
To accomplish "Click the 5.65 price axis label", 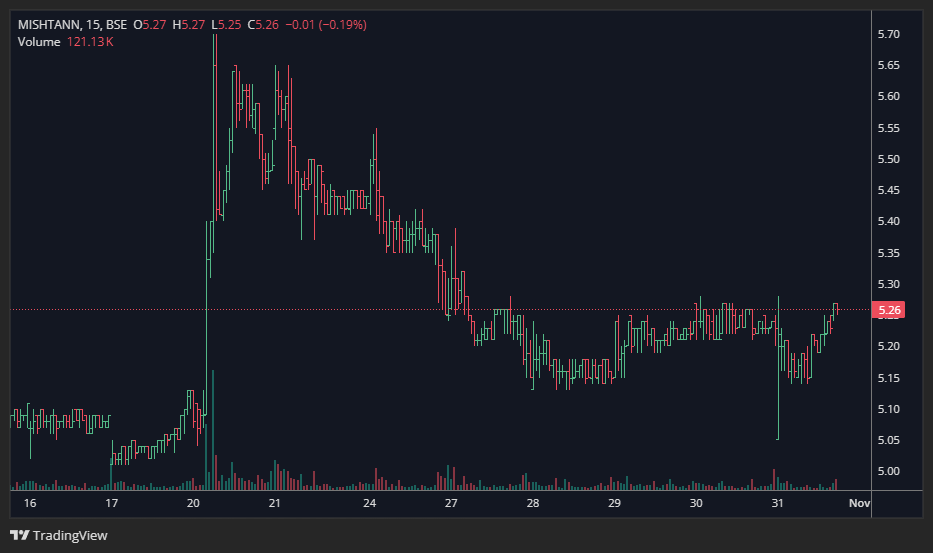I will [888, 65].
